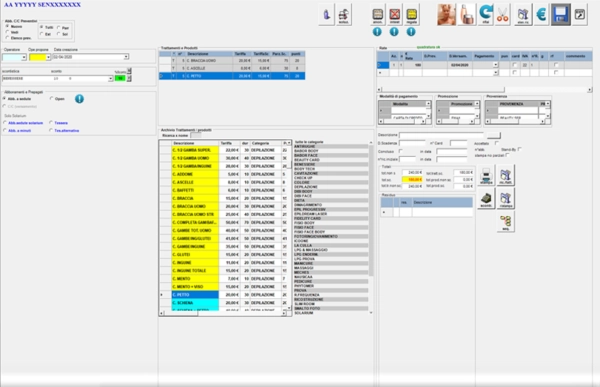Tick the Accettato checkbox

(x=497, y=143)
